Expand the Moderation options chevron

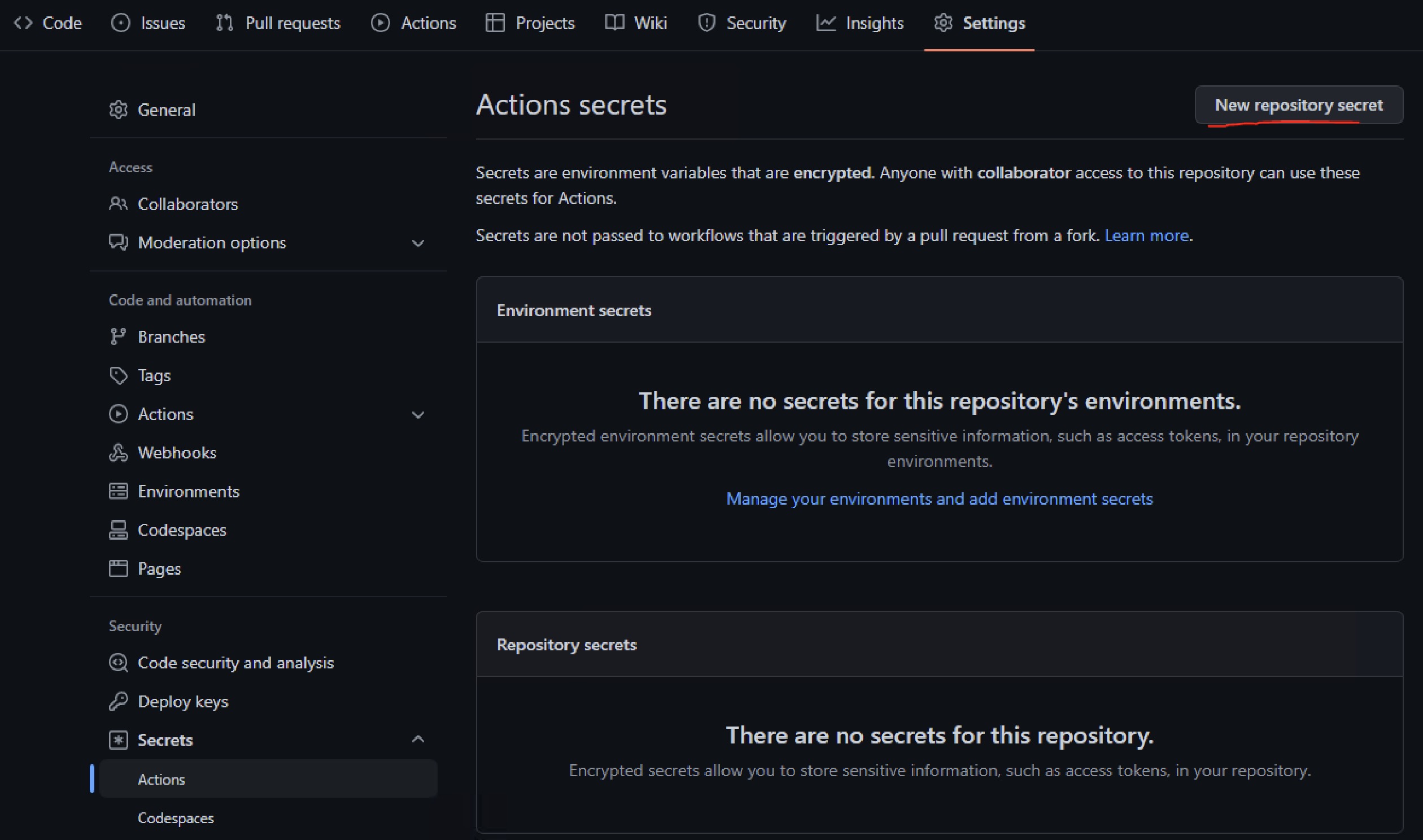pyautogui.click(x=418, y=243)
